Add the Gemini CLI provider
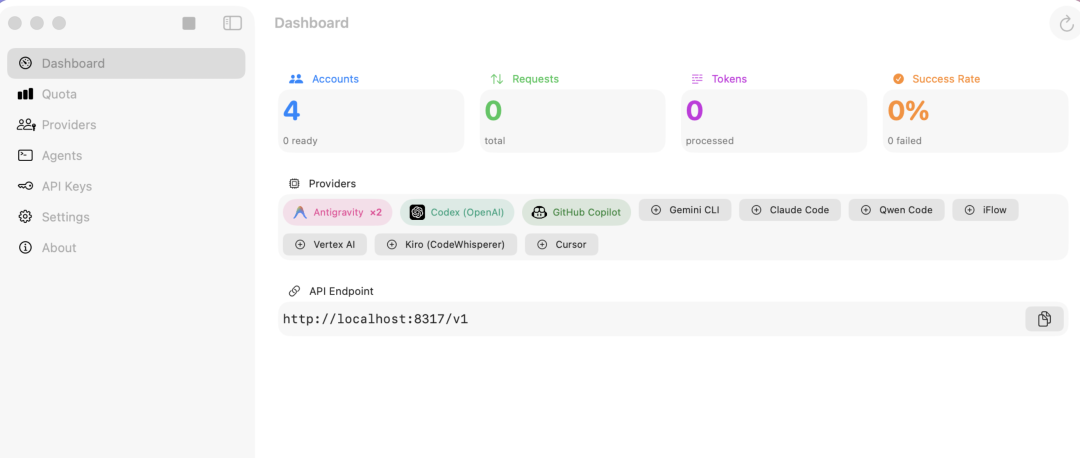Screen dimensions: 1080x458 [x=685, y=210]
